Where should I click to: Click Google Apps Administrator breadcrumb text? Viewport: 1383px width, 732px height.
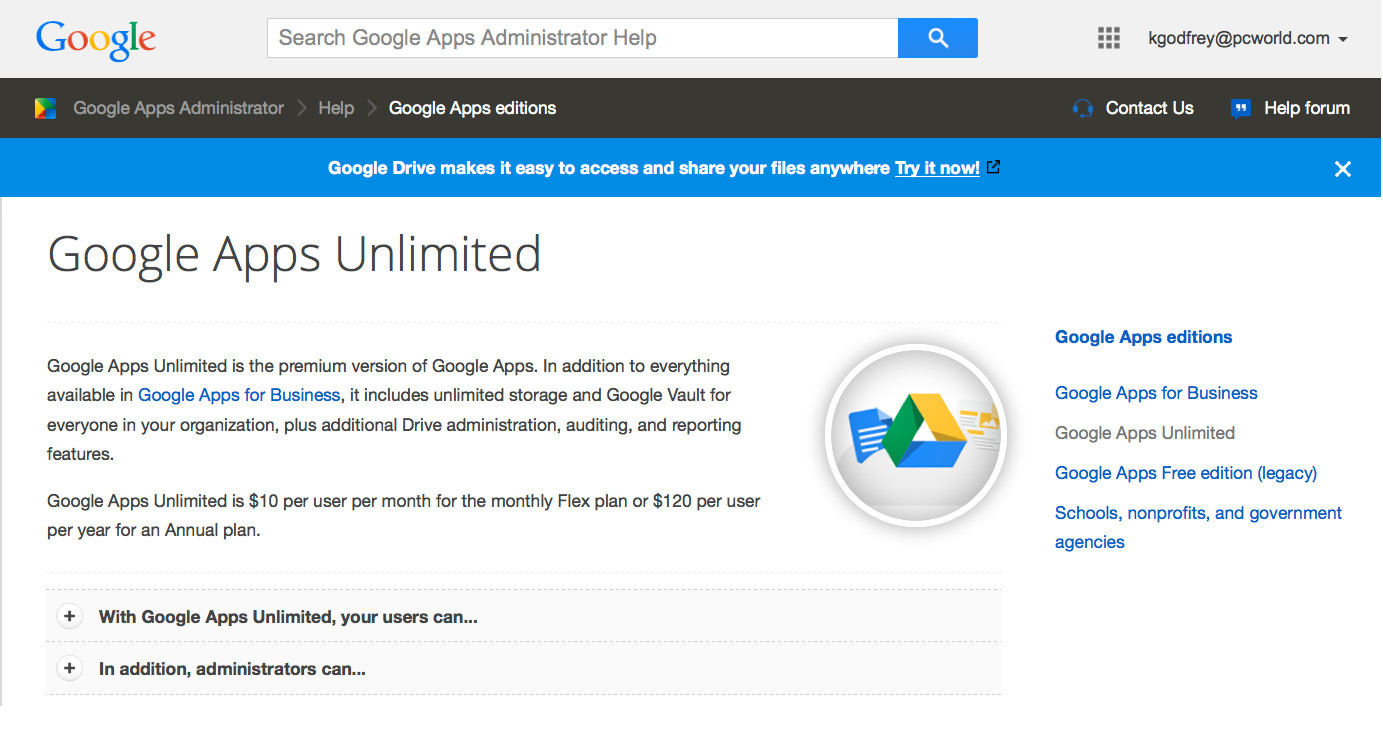(178, 108)
